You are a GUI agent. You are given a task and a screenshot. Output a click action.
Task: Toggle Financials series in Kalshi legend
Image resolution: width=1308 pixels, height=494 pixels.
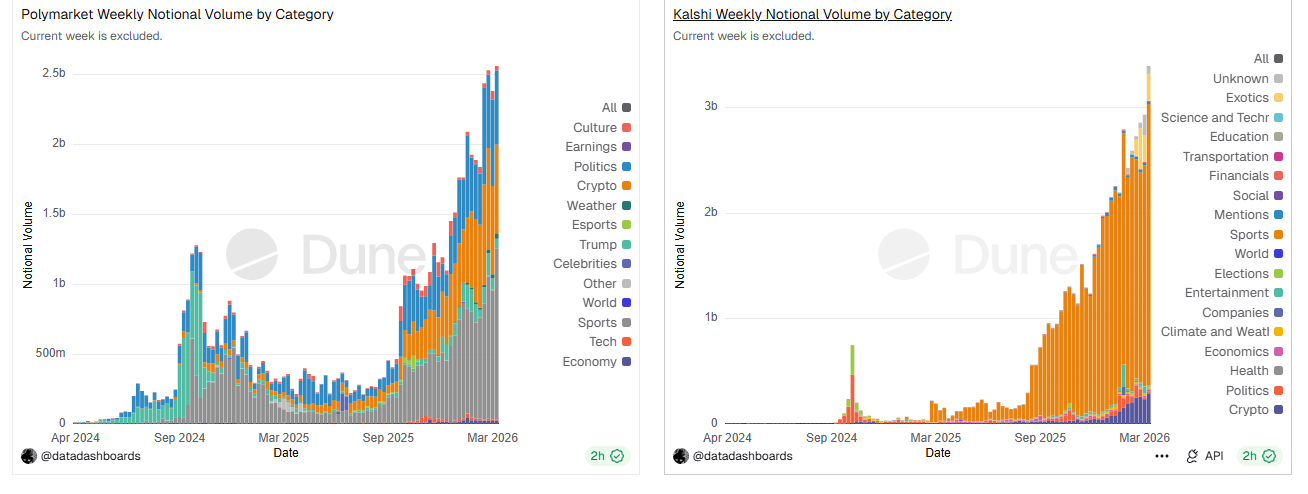[1246, 176]
